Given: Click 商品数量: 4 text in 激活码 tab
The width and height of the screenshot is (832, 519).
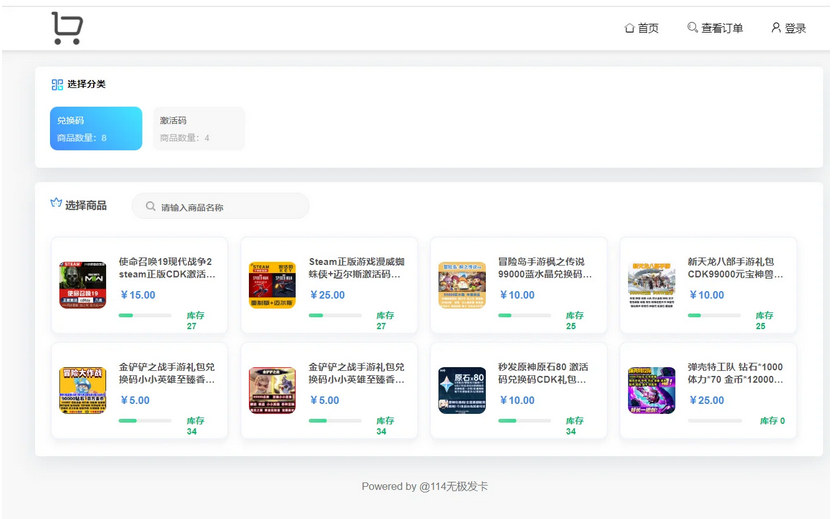Looking at the screenshot, I should pos(185,138).
